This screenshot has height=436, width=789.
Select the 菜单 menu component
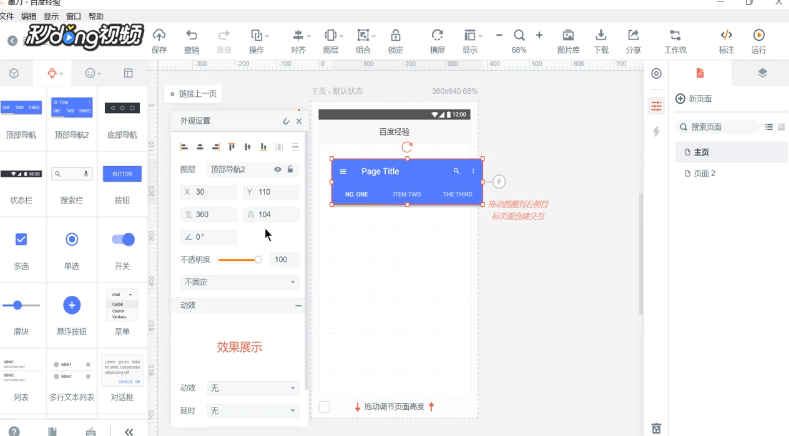(x=122, y=305)
